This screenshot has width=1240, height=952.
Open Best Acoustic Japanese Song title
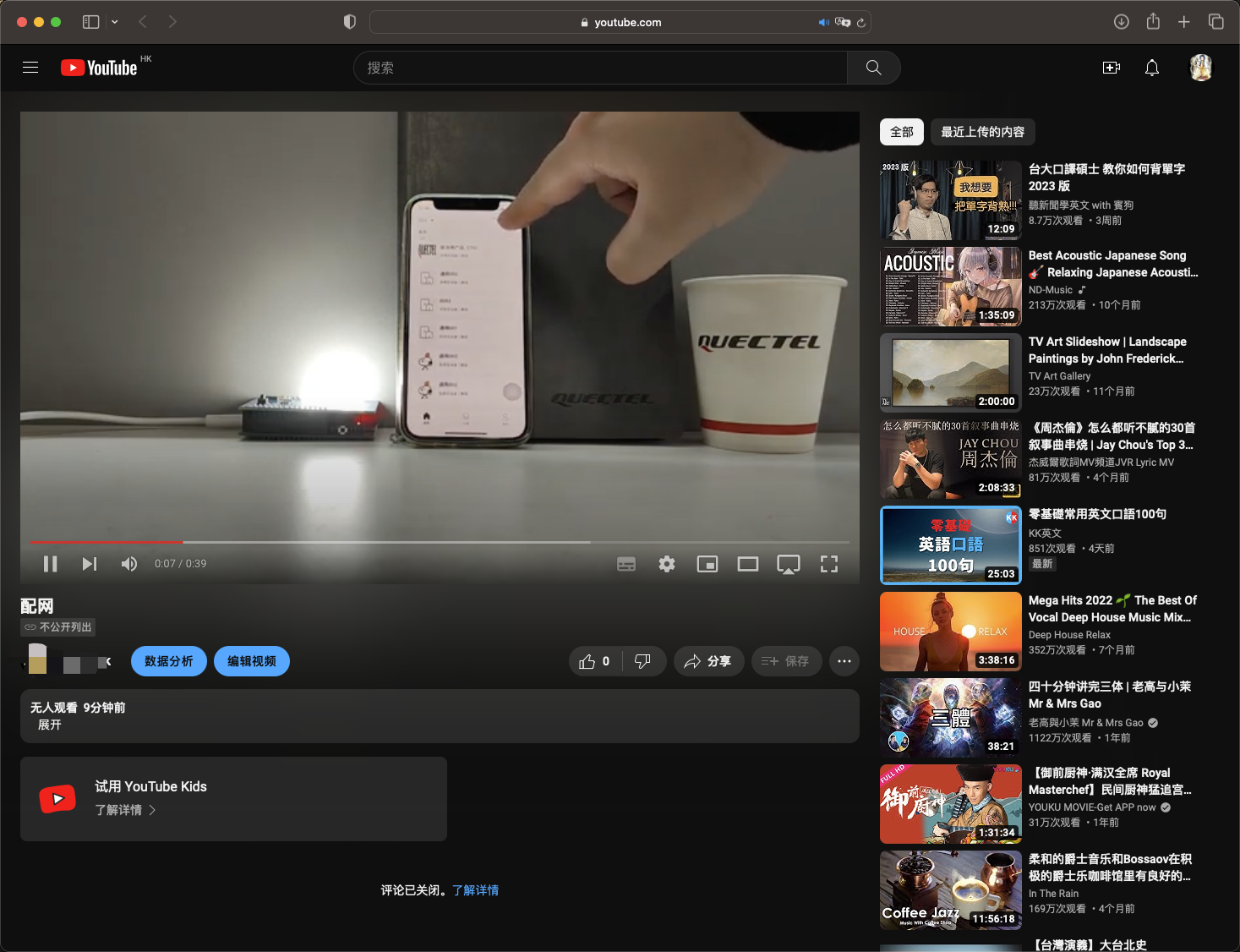click(x=1113, y=264)
